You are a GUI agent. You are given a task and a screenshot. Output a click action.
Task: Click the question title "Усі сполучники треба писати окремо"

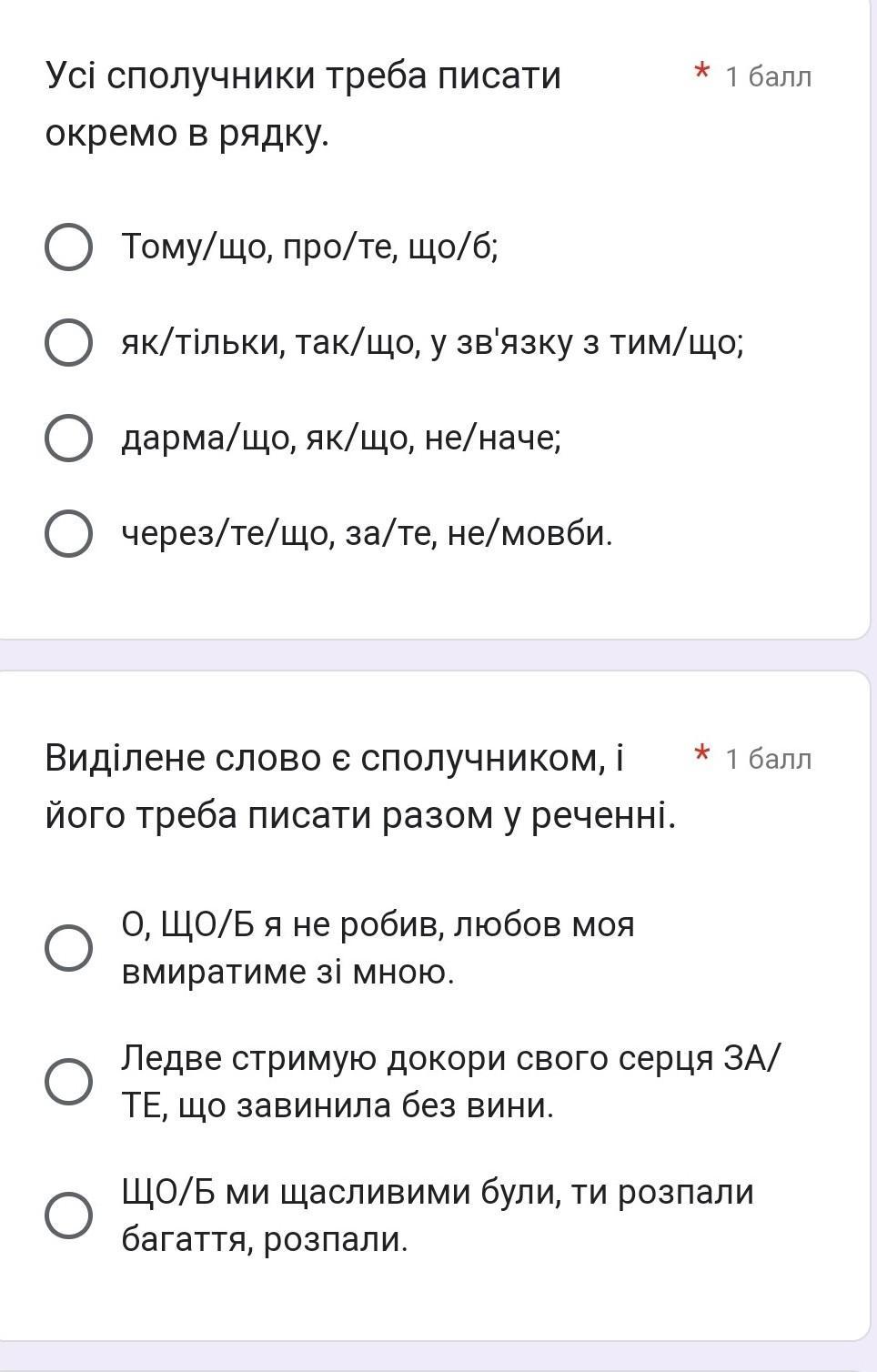303,104
